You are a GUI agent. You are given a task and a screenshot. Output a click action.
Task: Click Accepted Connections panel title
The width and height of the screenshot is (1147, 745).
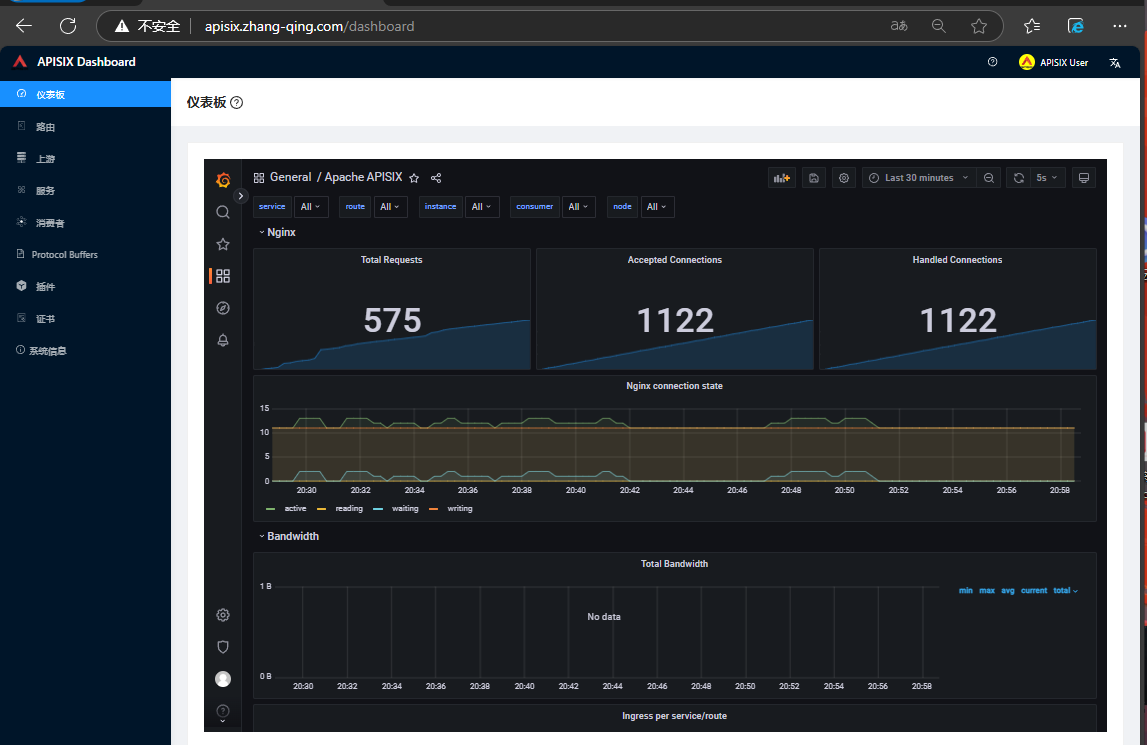[674, 260]
